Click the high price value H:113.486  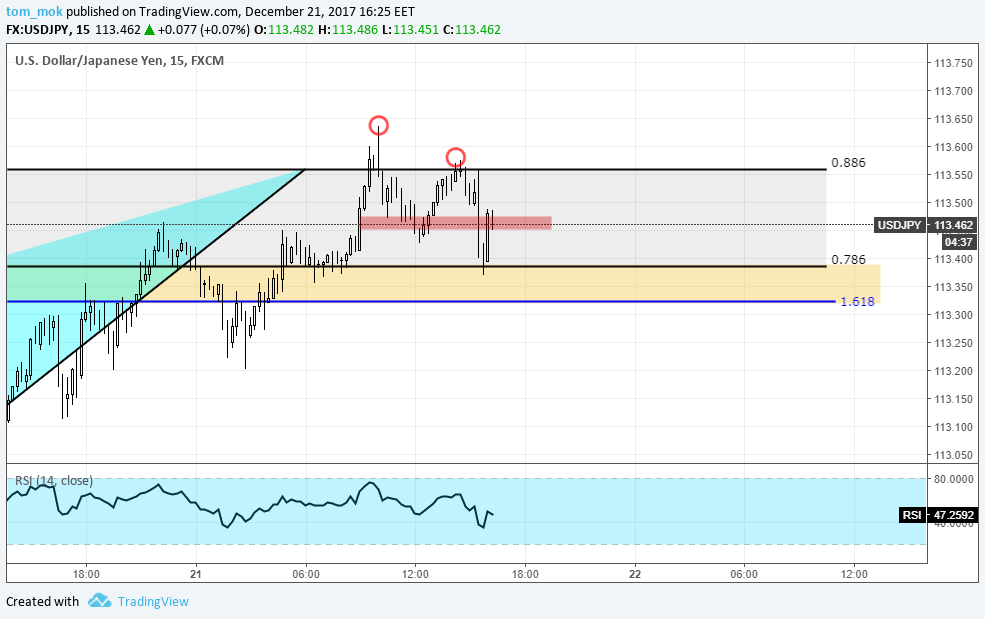347,30
